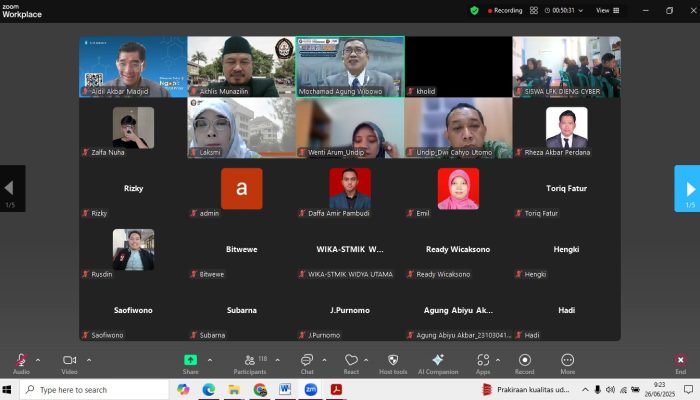Image resolution: width=700 pixels, height=400 pixels.
Task: Click the Record button
Action: click(x=525, y=363)
